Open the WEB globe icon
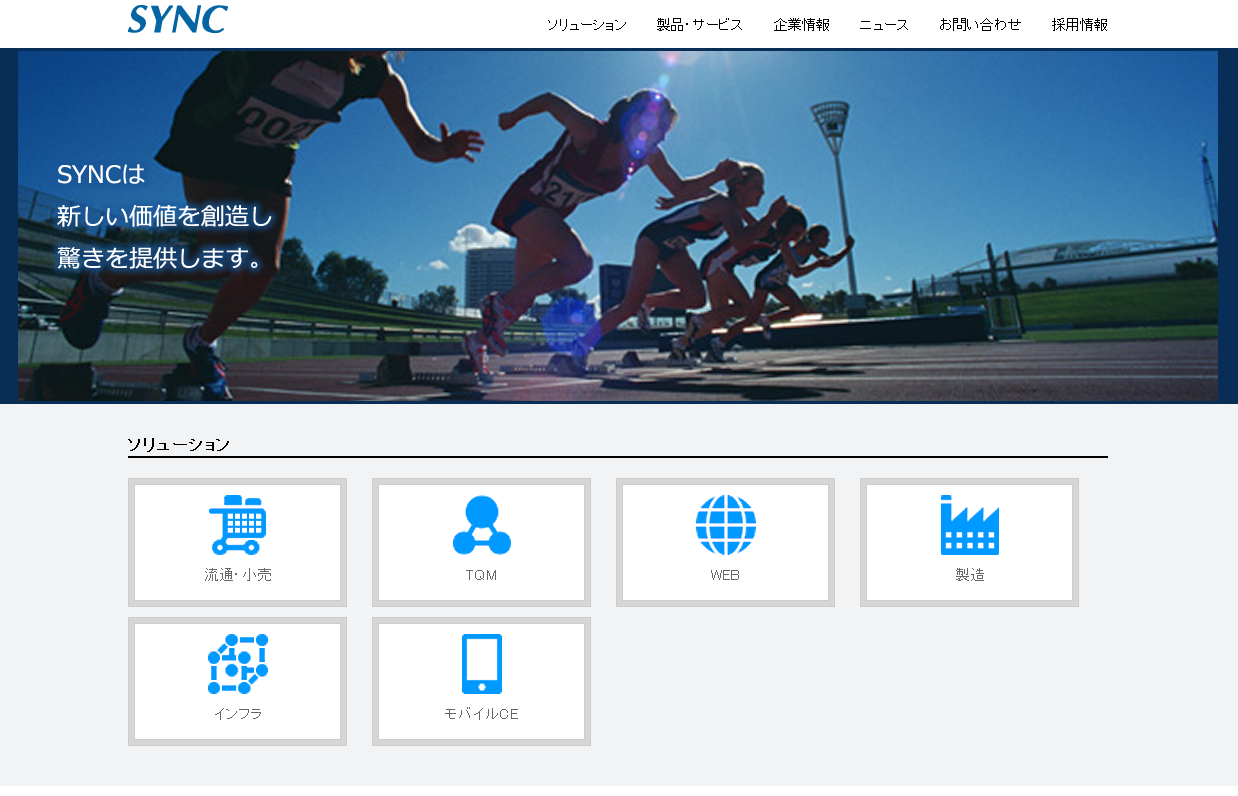Screen dimensions: 1238x796 725,525
